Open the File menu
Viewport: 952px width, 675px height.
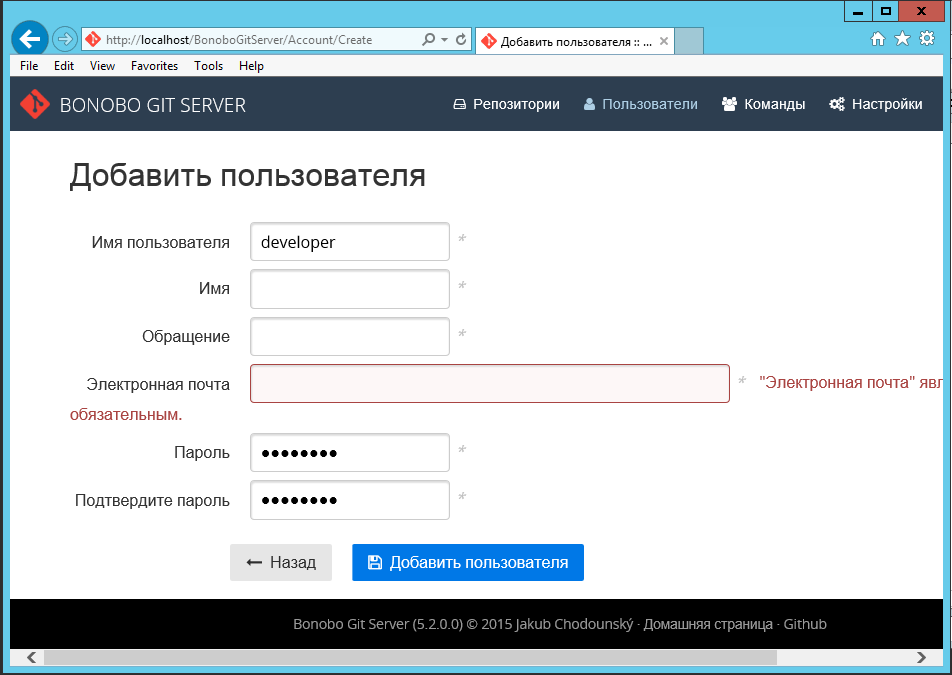29,66
